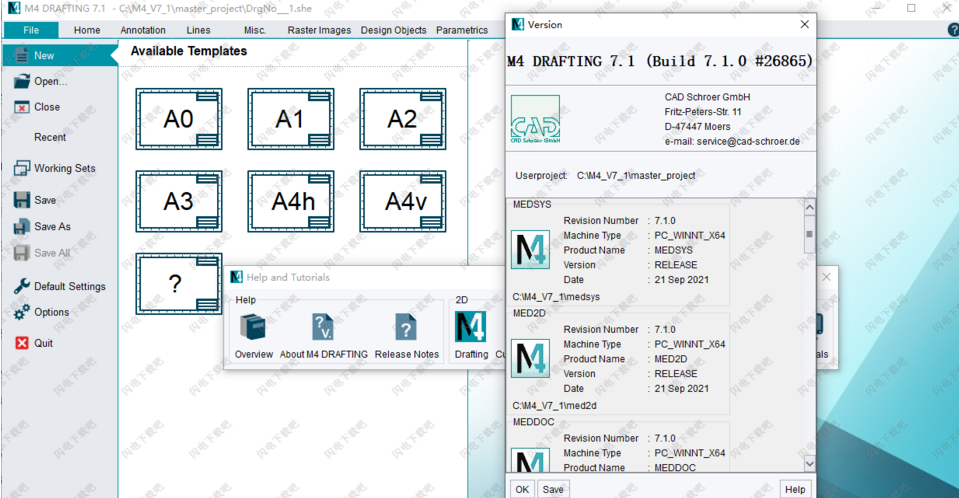Click the C:\M4_V7_1\med2d path
Image resolution: width=959 pixels, height=498 pixels.
coord(554,406)
